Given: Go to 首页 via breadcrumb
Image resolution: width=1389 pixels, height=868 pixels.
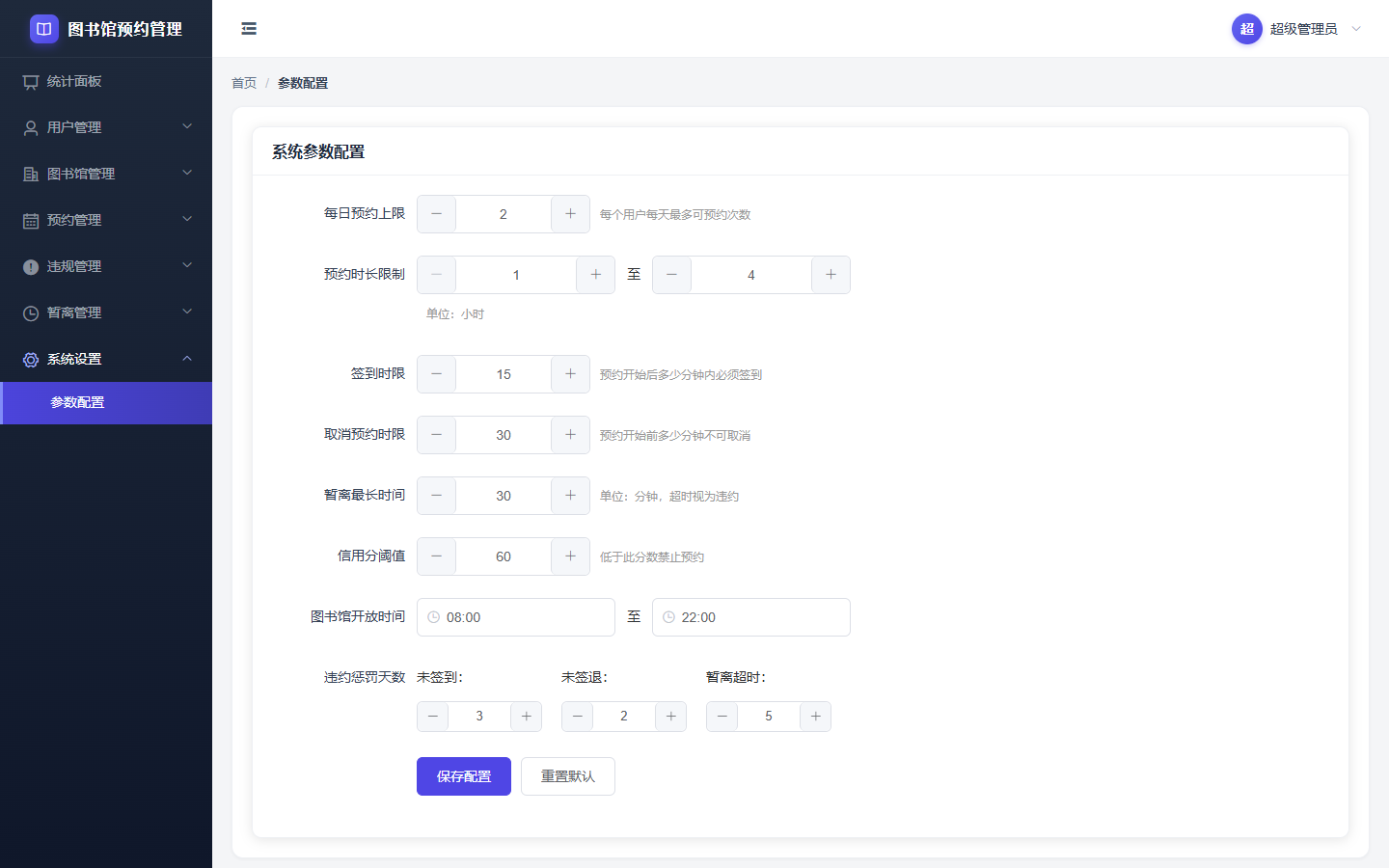Looking at the screenshot, I should pyautogui.click(x=244, y=83).
